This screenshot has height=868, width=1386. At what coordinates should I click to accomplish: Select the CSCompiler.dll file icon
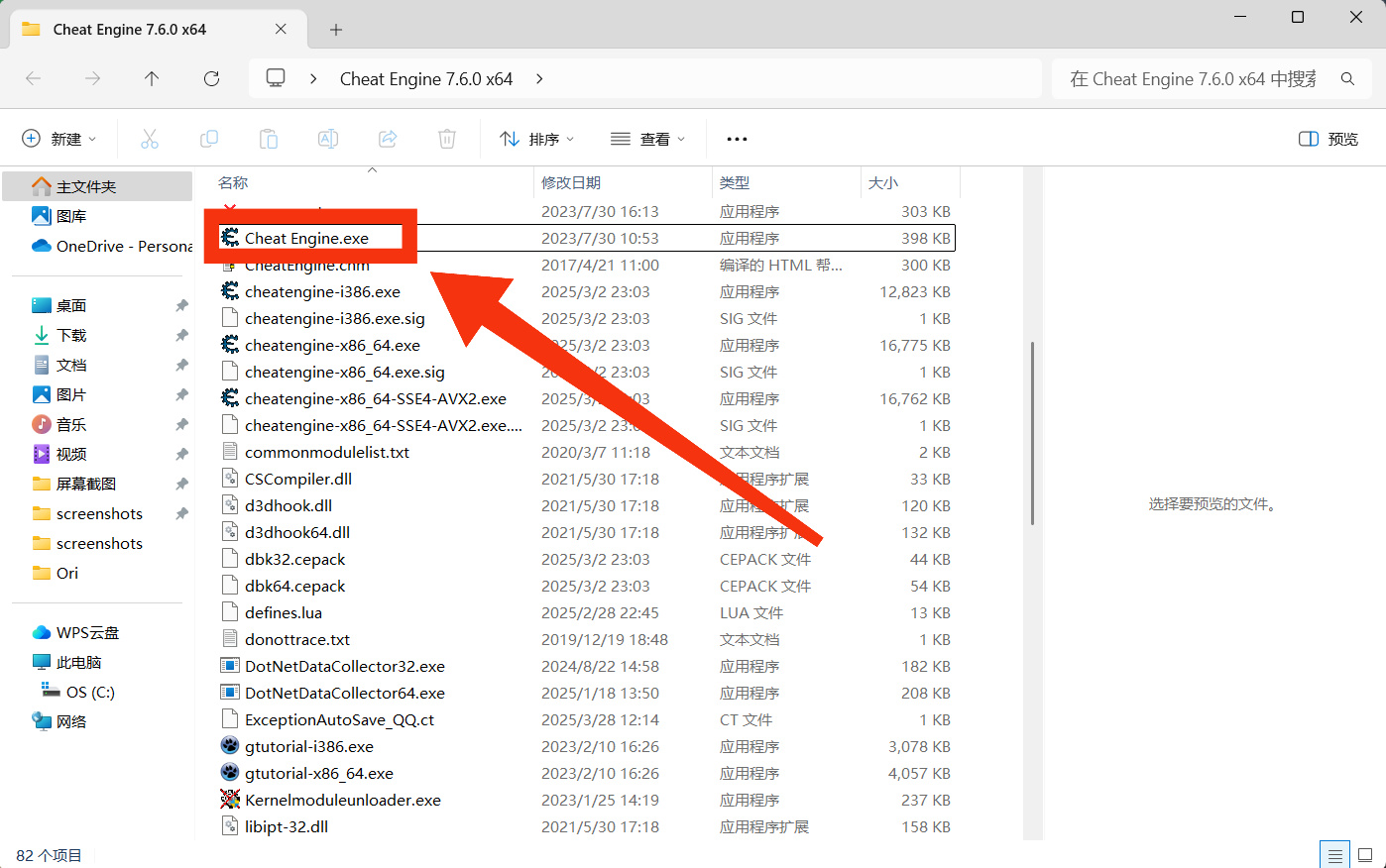coord(230,479)
